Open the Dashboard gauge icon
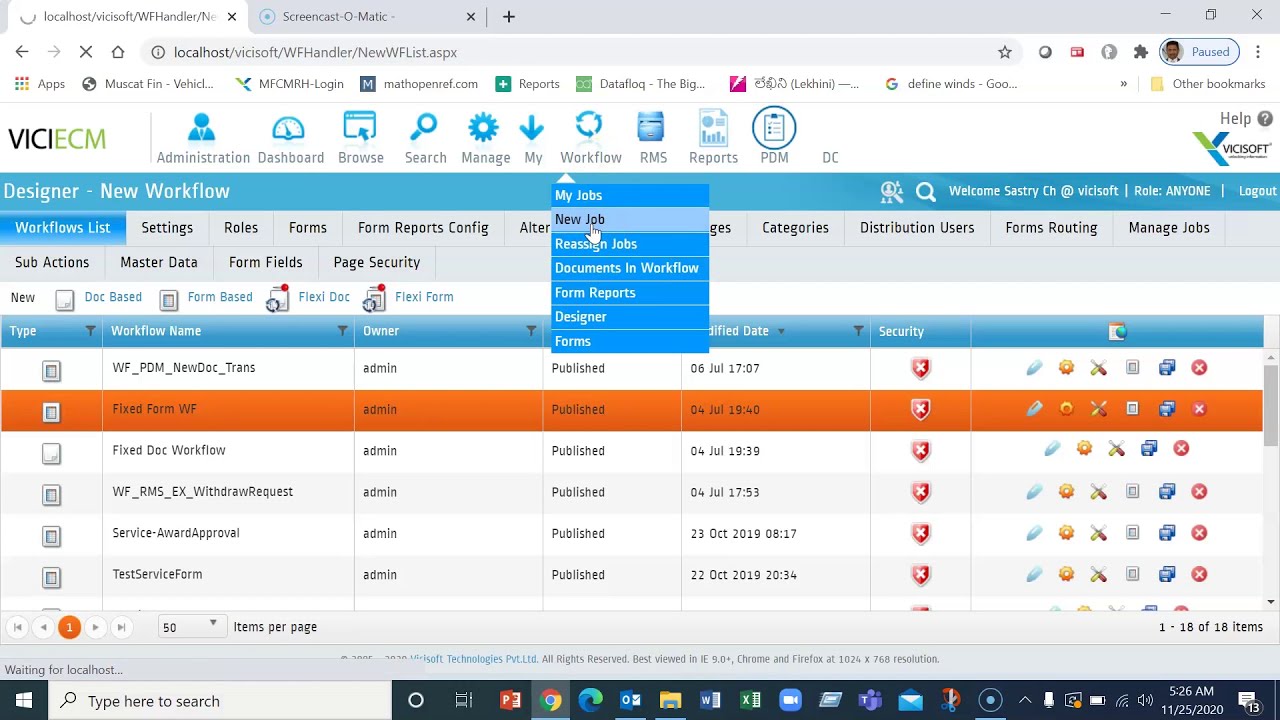This screenshot has width=1280, height=720. 289,128
